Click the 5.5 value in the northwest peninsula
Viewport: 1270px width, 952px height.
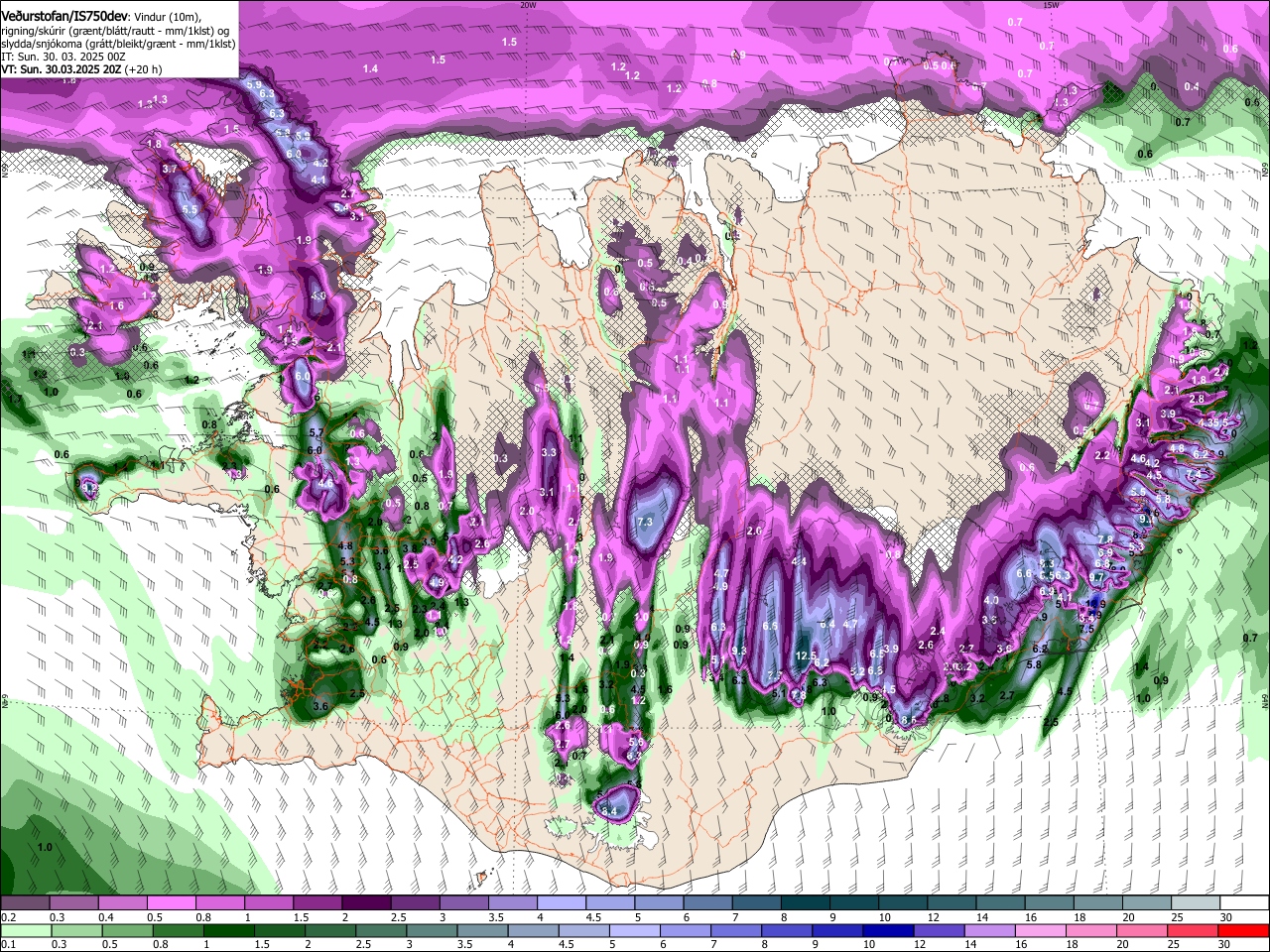tap(190, 210)
